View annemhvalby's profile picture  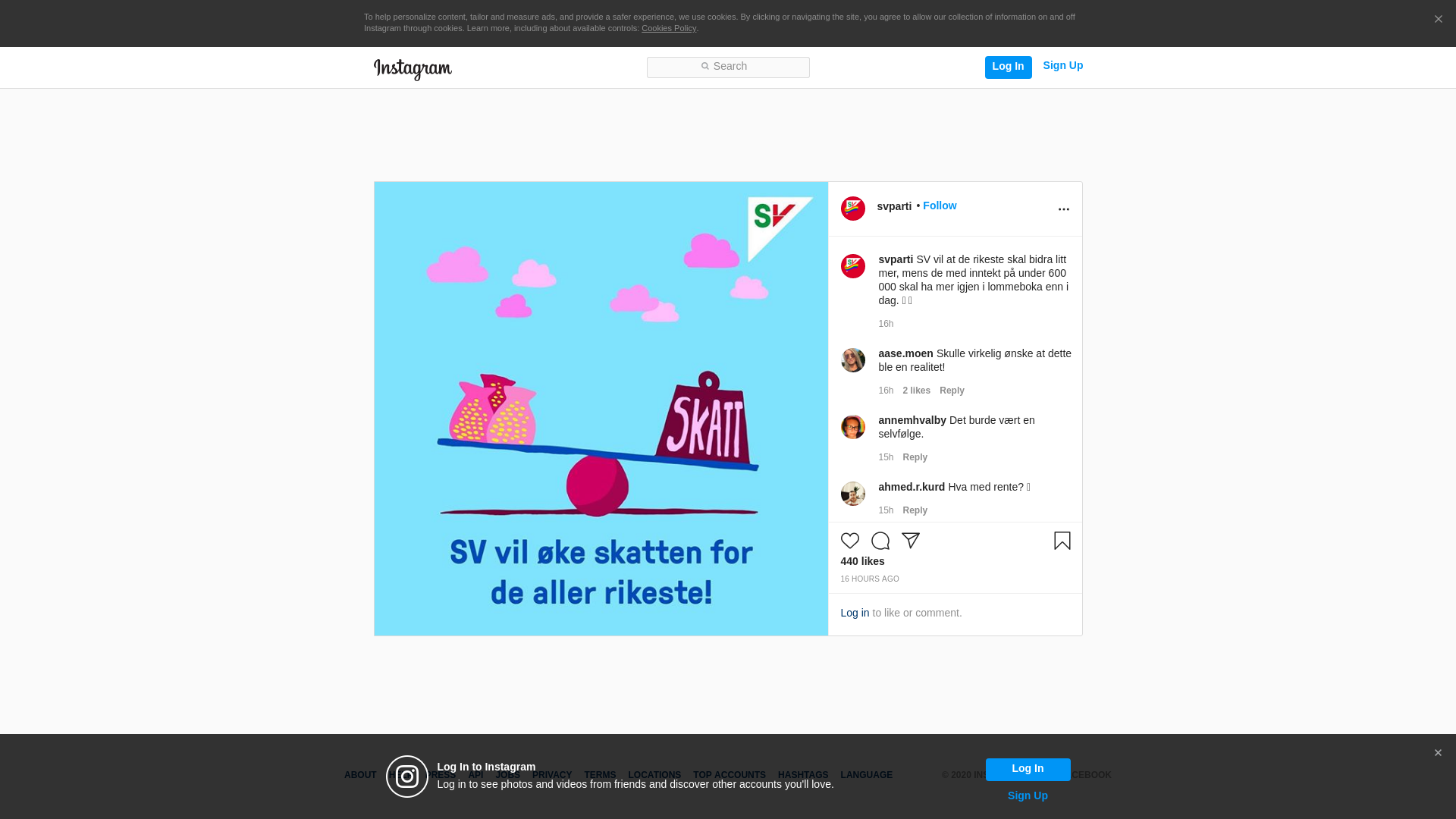pos(852,427)
